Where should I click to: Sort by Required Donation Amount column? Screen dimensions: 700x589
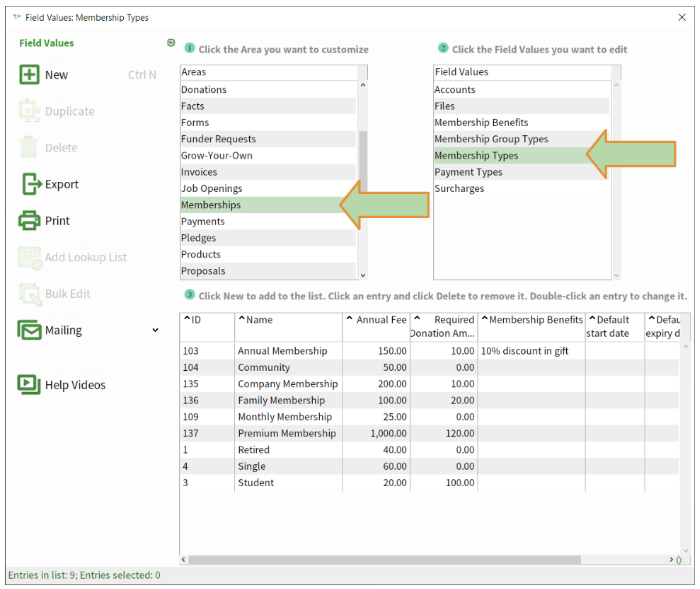coord(444,326)
